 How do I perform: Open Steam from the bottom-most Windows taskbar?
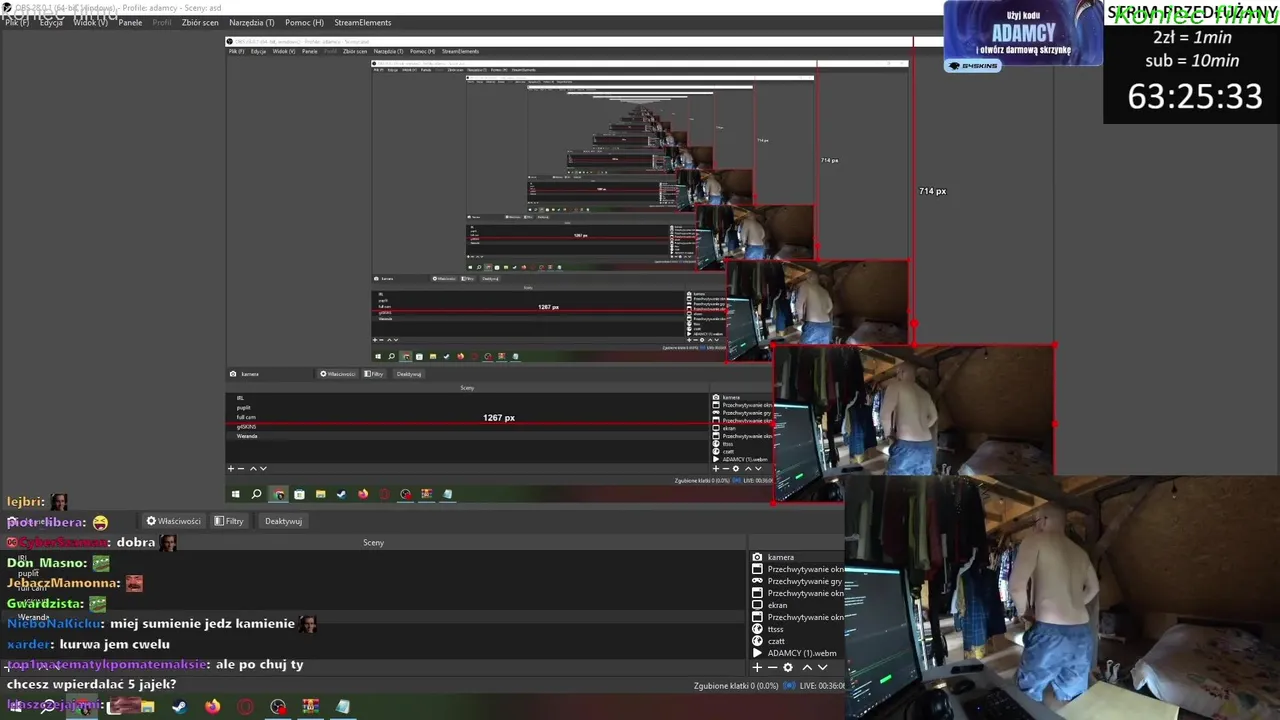[x=180, y=706]
